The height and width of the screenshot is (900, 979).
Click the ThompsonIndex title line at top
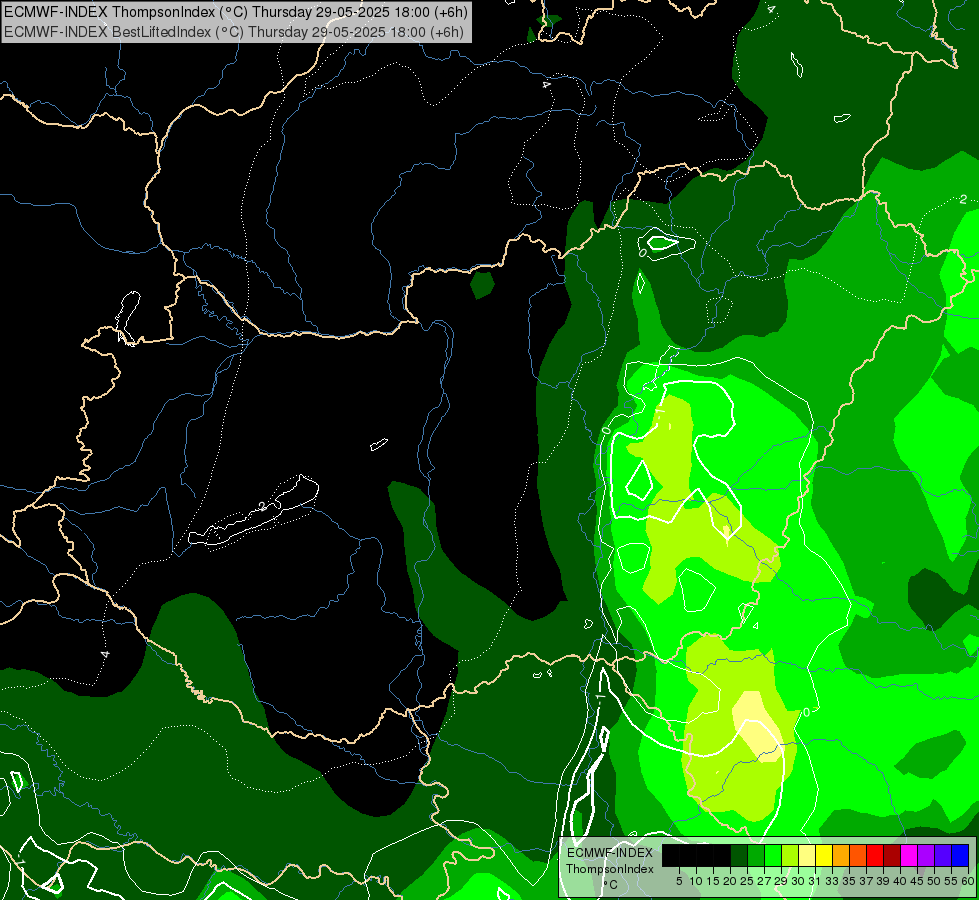coord(235,11)
